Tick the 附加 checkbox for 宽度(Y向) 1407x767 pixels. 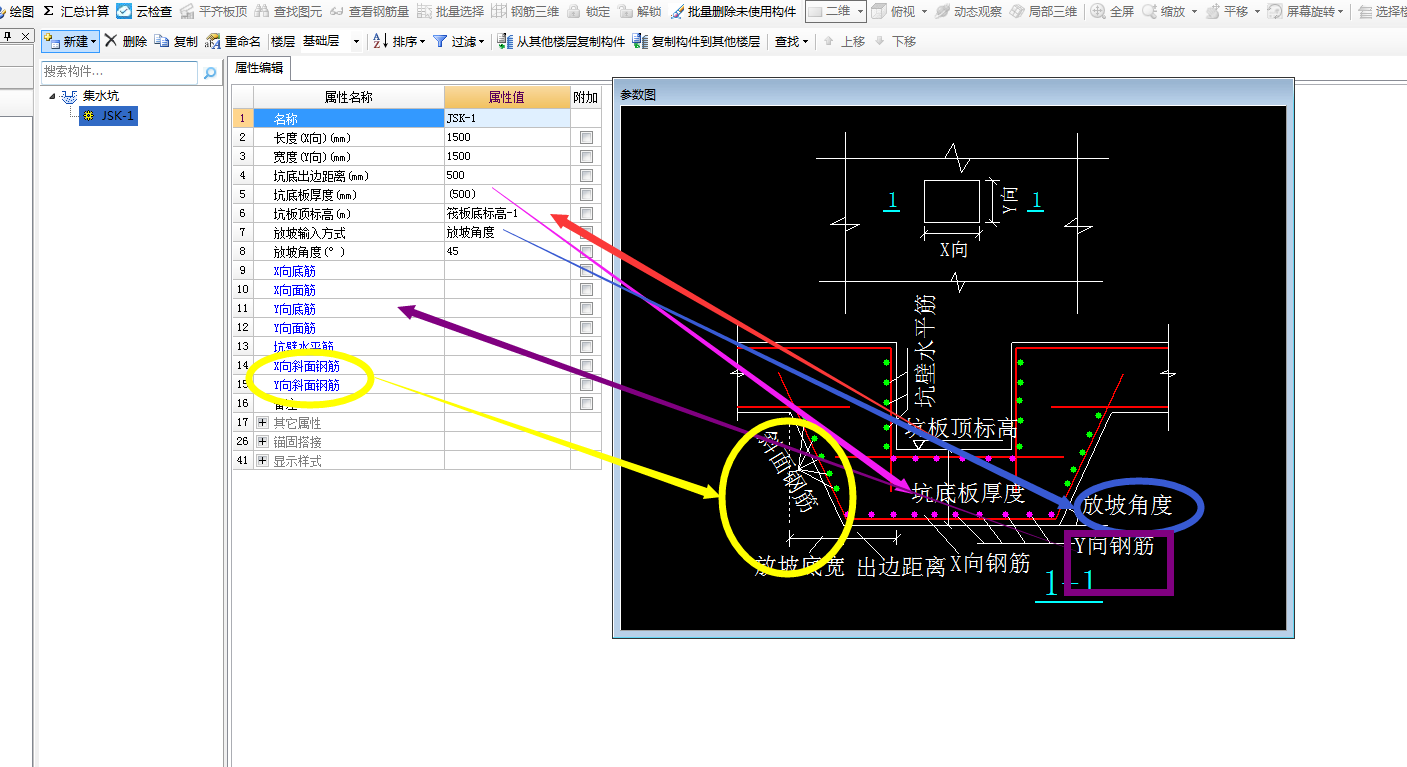point(586,156)
